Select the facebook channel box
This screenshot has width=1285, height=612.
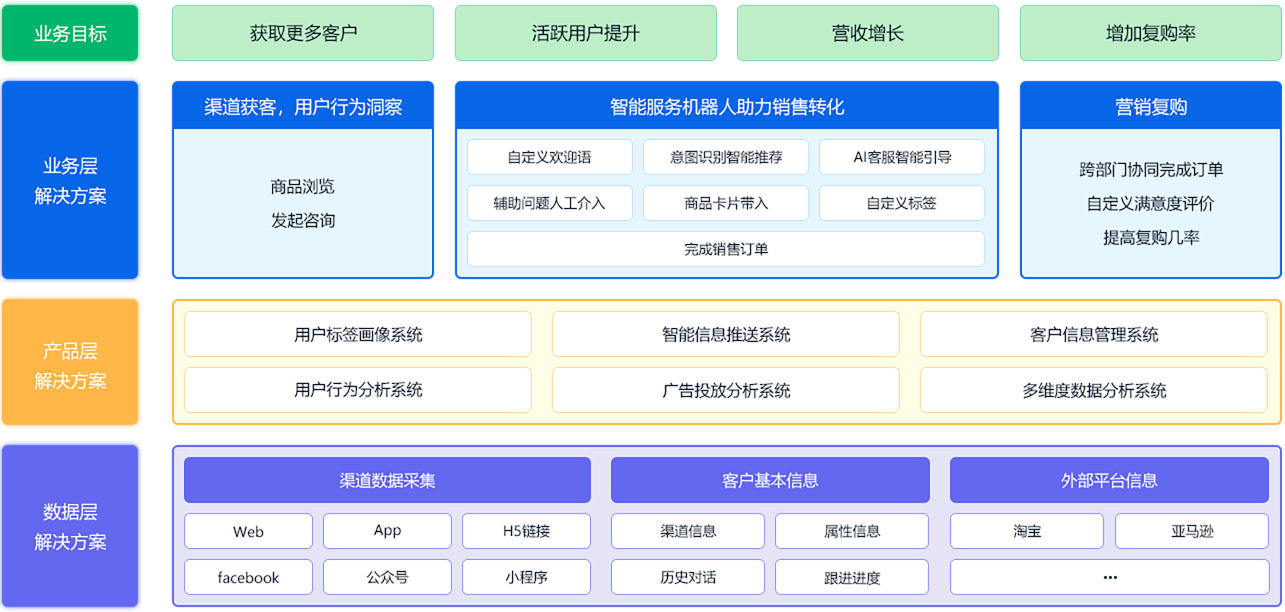(x=248, y=577)
